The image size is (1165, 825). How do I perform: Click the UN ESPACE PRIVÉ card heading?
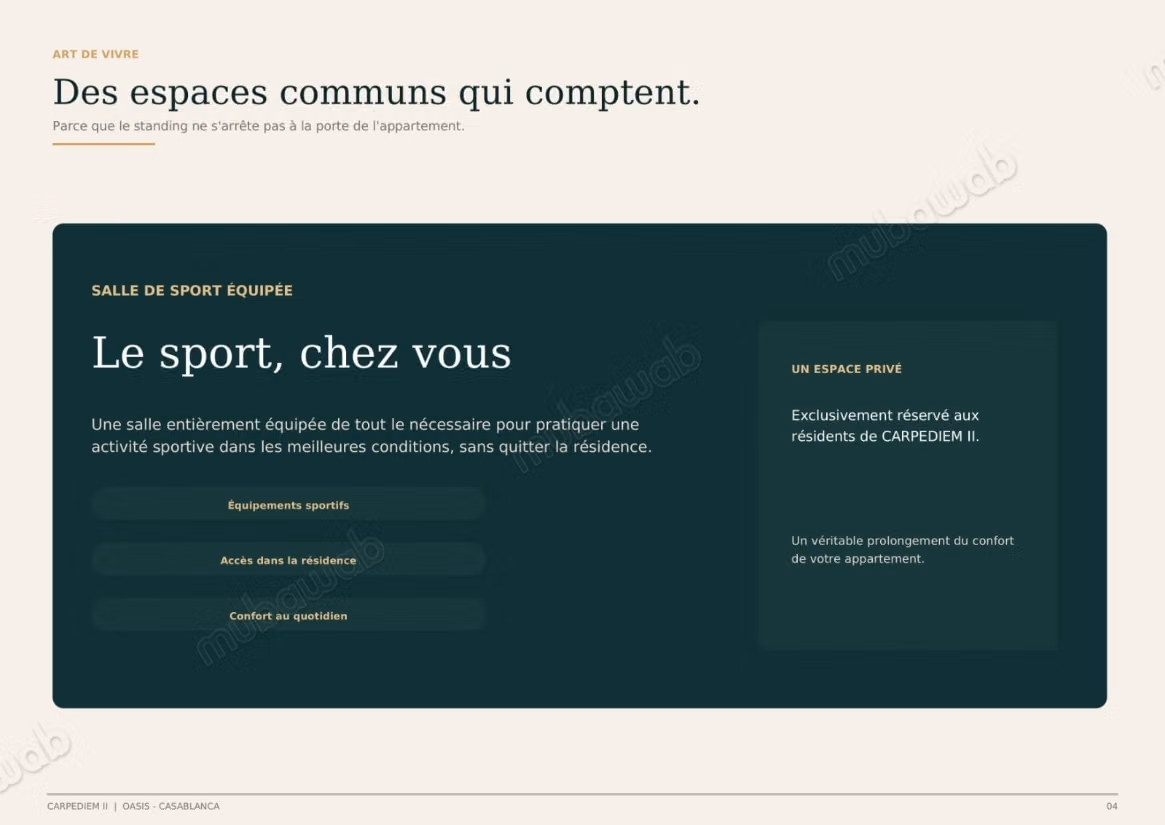[x=846, y=369]
